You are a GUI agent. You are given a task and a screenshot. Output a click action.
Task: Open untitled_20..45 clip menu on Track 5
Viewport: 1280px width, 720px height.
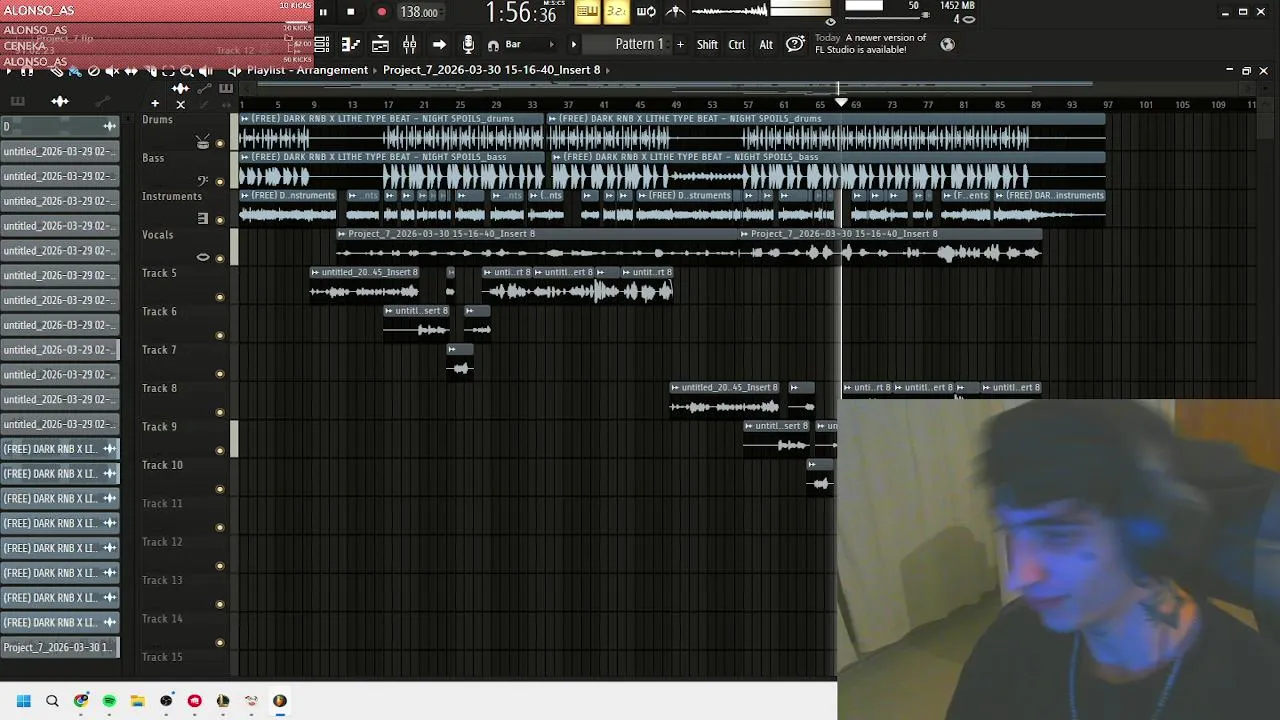pos(315,272)
